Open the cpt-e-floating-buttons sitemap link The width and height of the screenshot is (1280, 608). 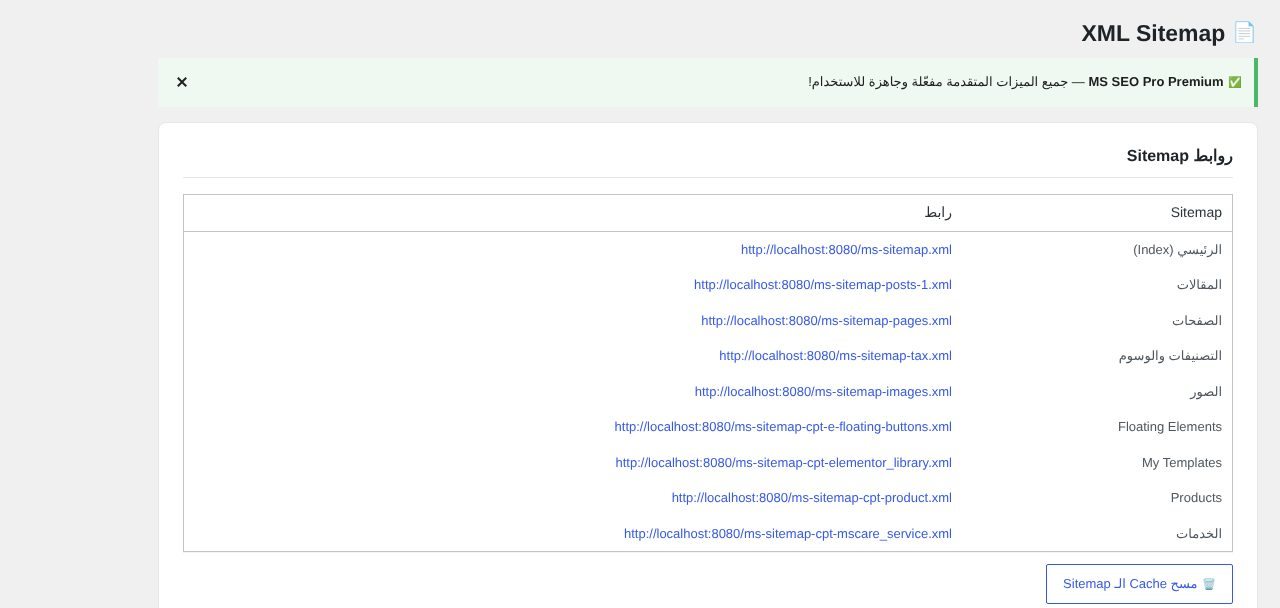783,427
